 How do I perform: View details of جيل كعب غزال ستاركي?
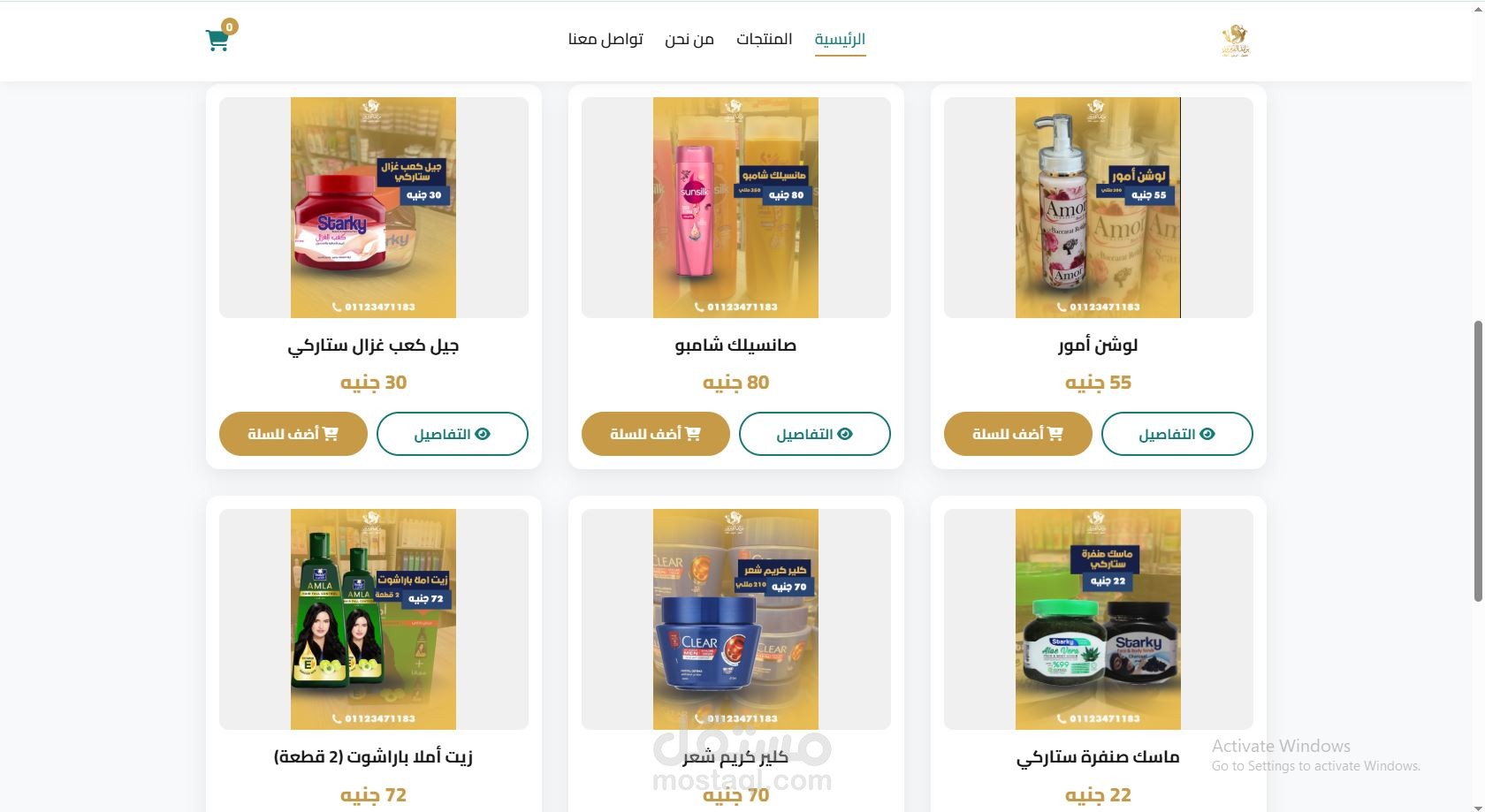click(452, 434)
